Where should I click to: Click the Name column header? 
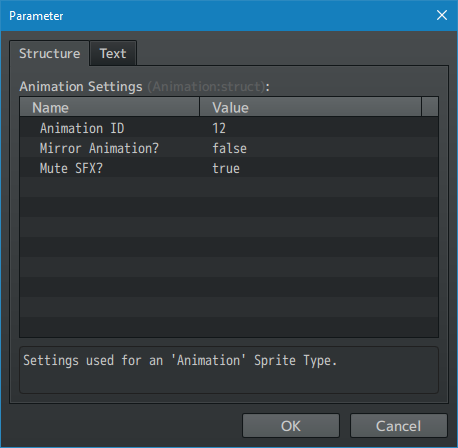110,107
